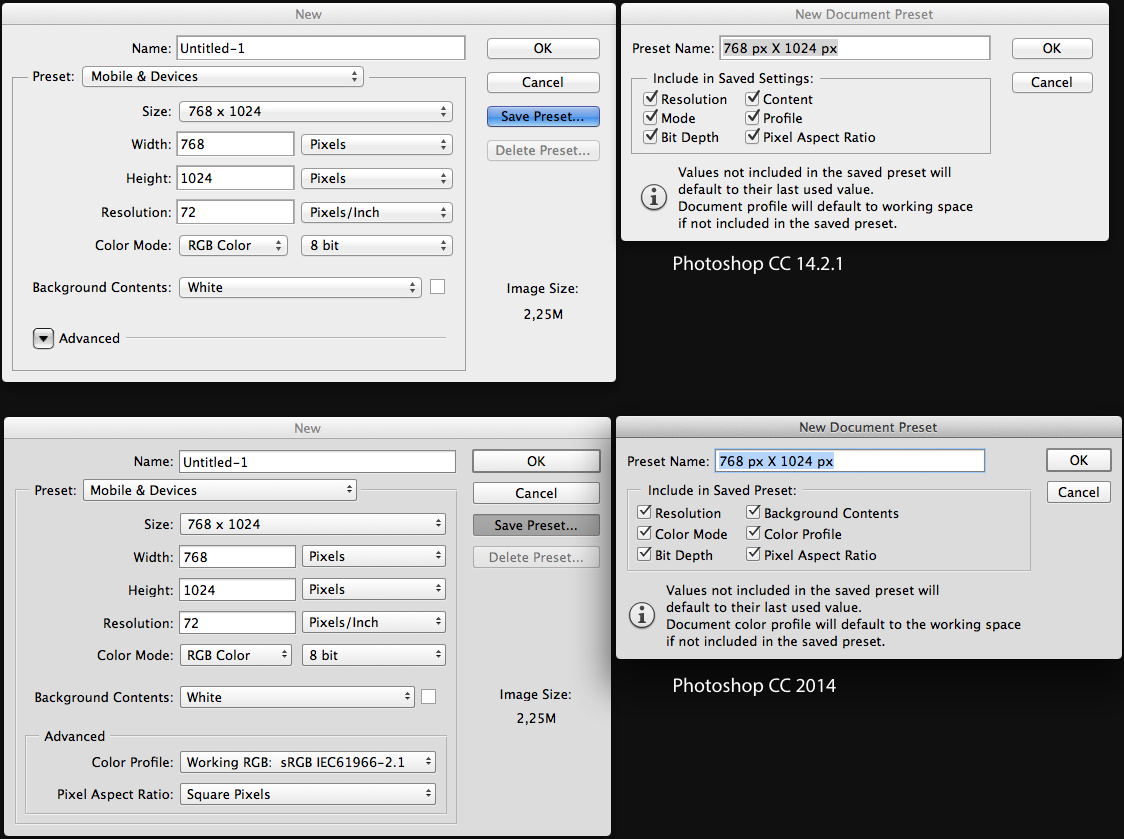Open Width units dropdown in top New dialog
This screenshot has width=1124, height=839.
coord(376,144)
